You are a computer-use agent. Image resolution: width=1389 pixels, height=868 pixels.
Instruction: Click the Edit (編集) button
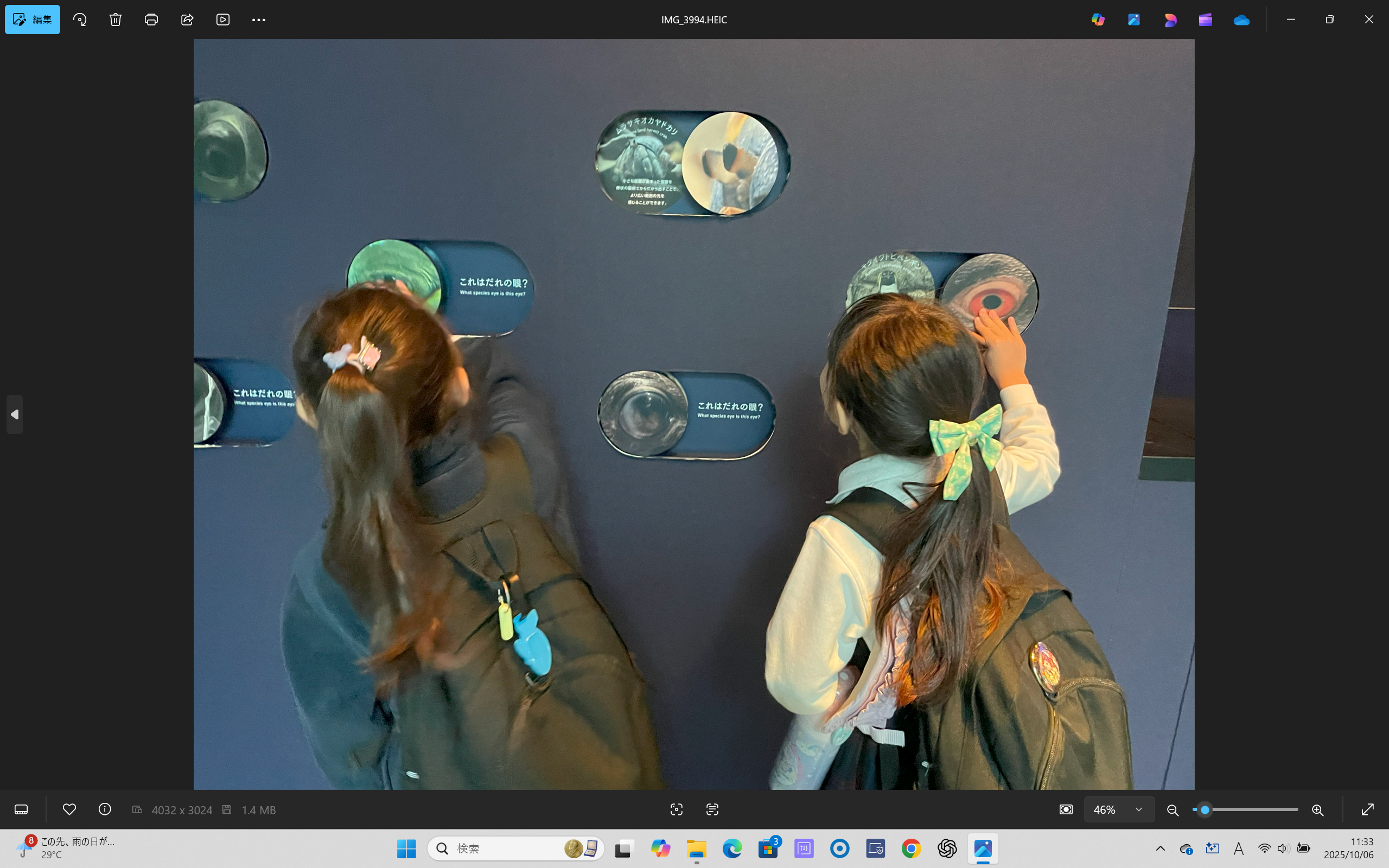32,20
